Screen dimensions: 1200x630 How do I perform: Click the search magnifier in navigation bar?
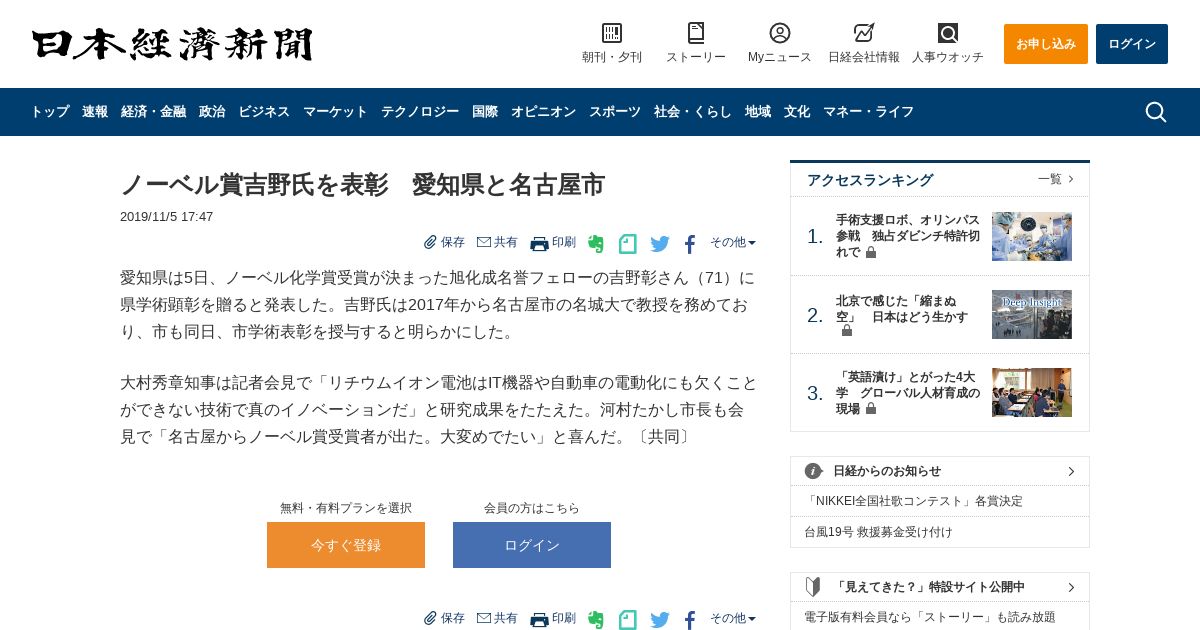click(1156, 112)
